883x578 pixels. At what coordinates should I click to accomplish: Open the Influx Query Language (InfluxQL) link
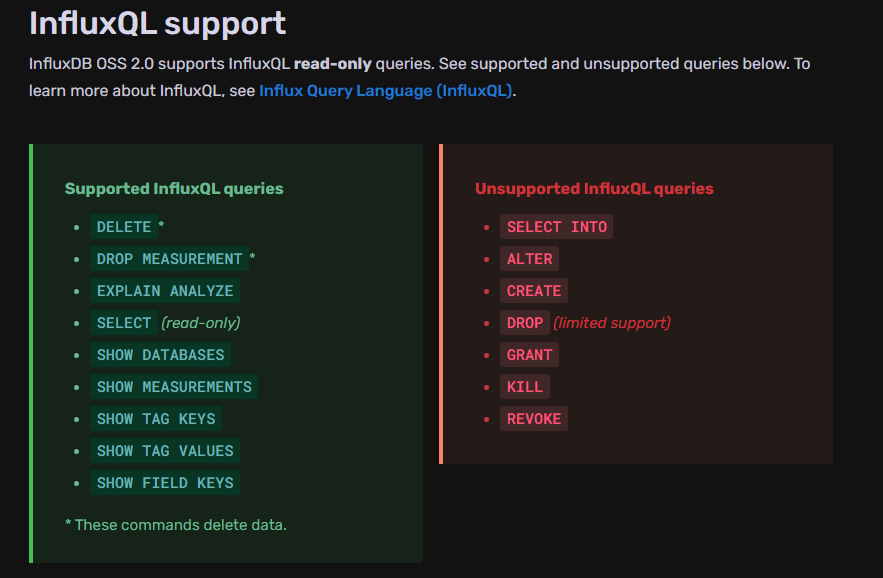[386, 91]
